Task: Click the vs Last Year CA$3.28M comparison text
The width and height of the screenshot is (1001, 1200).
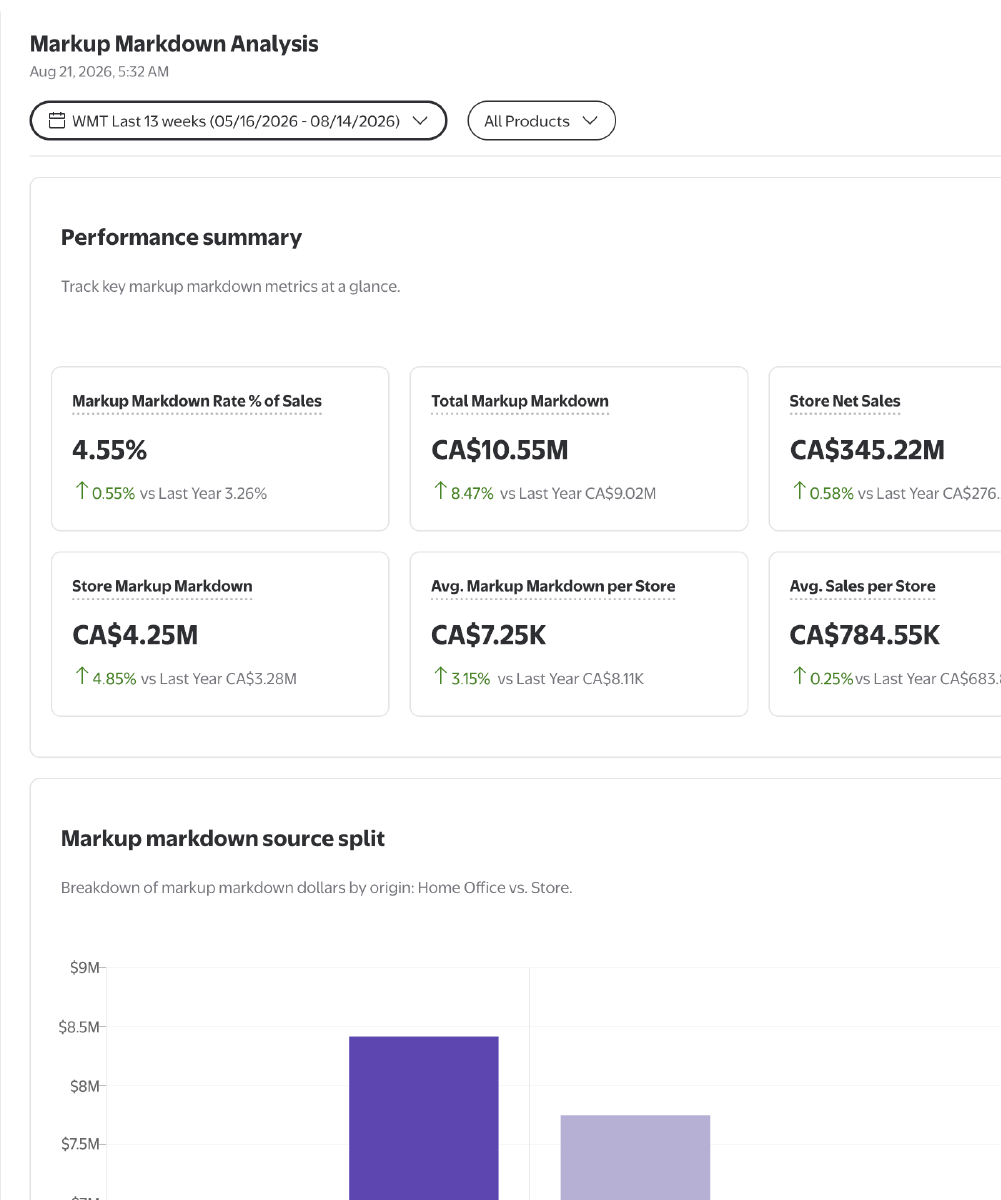Action: click(219, 679)
